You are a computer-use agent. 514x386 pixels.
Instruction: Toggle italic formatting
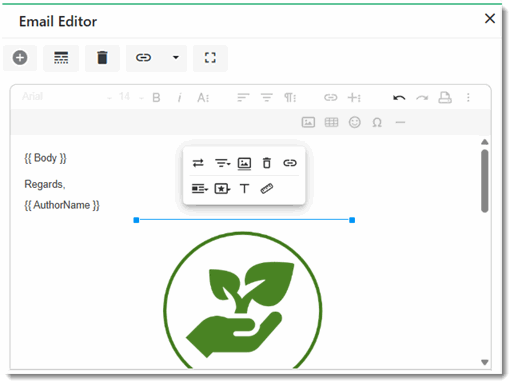click(x=179, y=98)
